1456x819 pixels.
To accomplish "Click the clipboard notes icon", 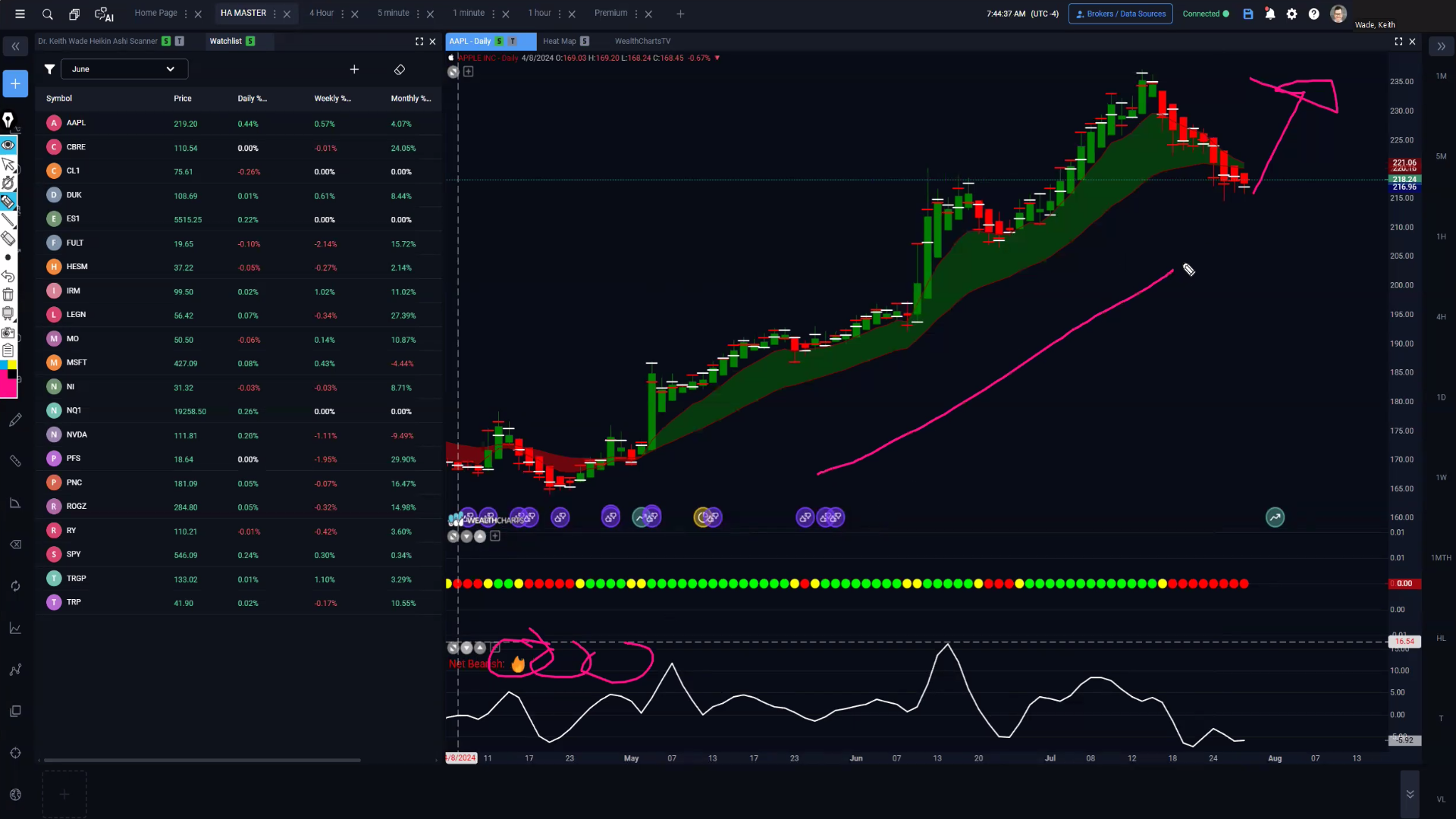I will click(x=8, y=350).
